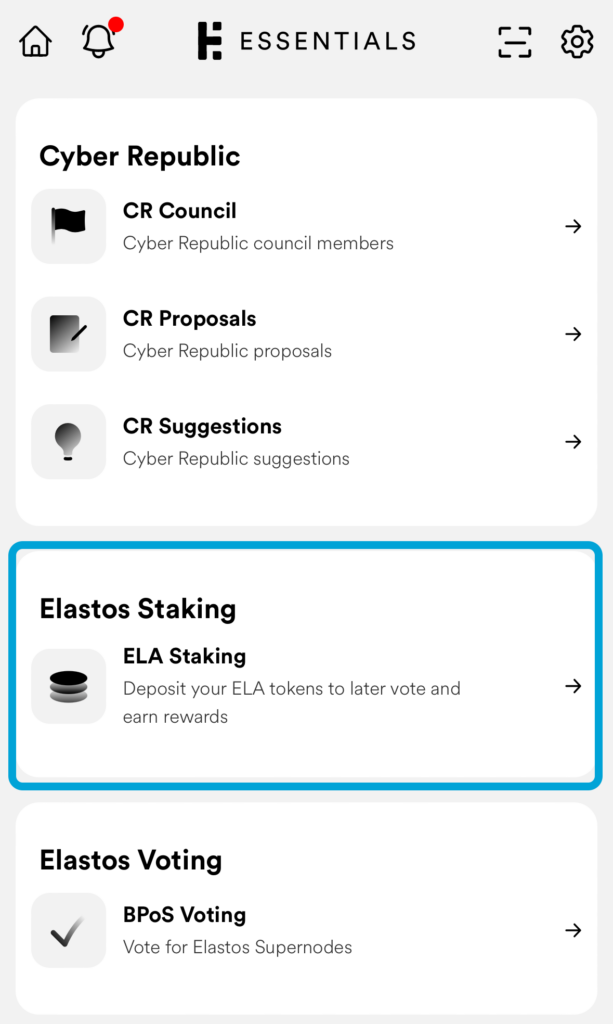Tap the flag icon for CR Council
This screenshot has height=1024, width=613.
point(68,226)
